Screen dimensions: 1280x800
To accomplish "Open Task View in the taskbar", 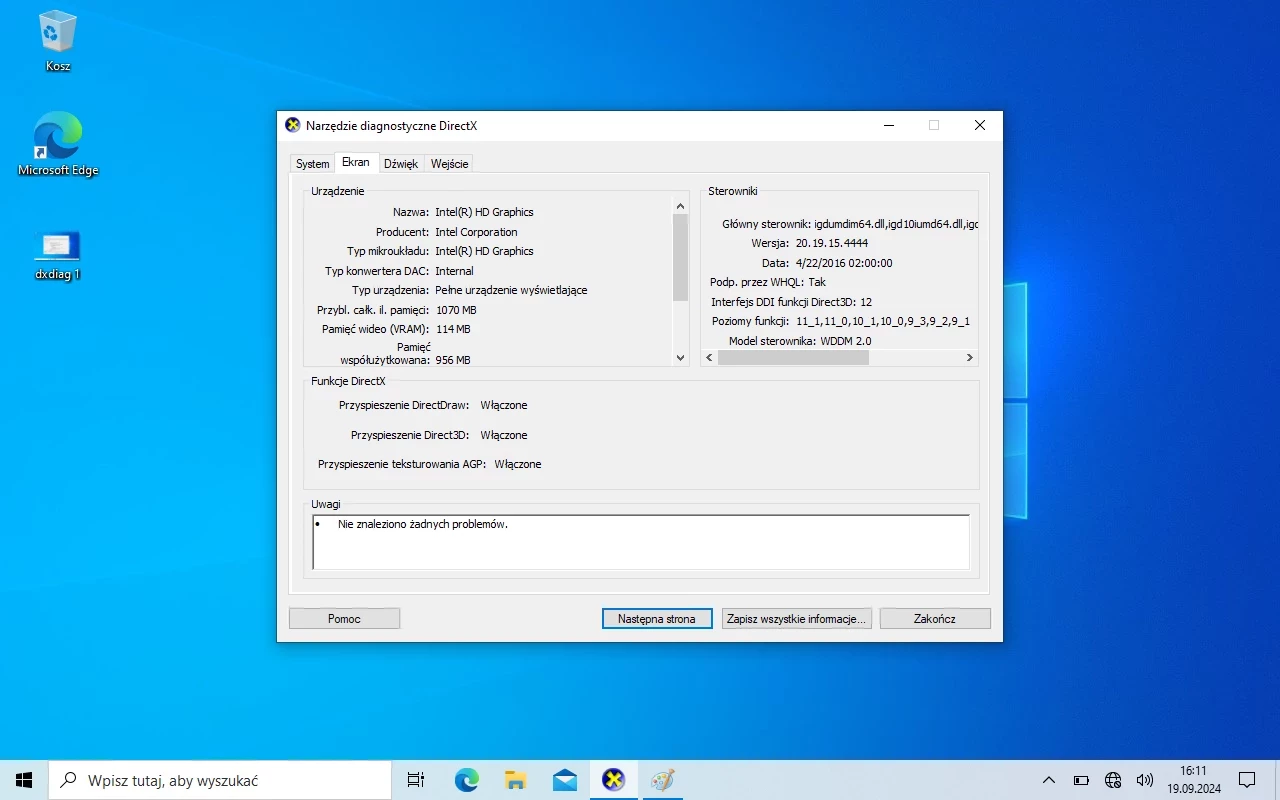I will pos(416,780).
